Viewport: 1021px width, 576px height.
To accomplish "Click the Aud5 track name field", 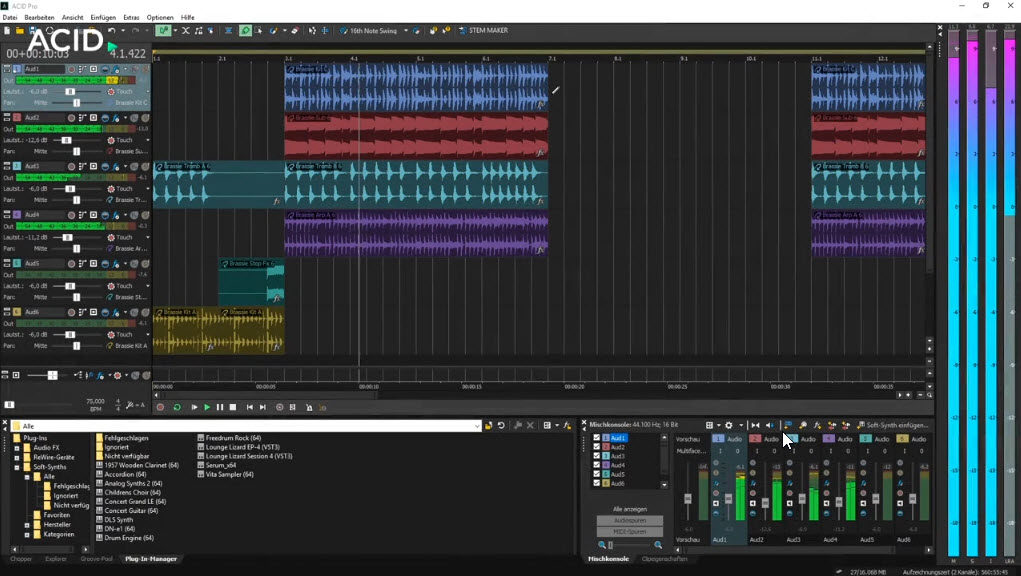I will (x=44, y=264).
